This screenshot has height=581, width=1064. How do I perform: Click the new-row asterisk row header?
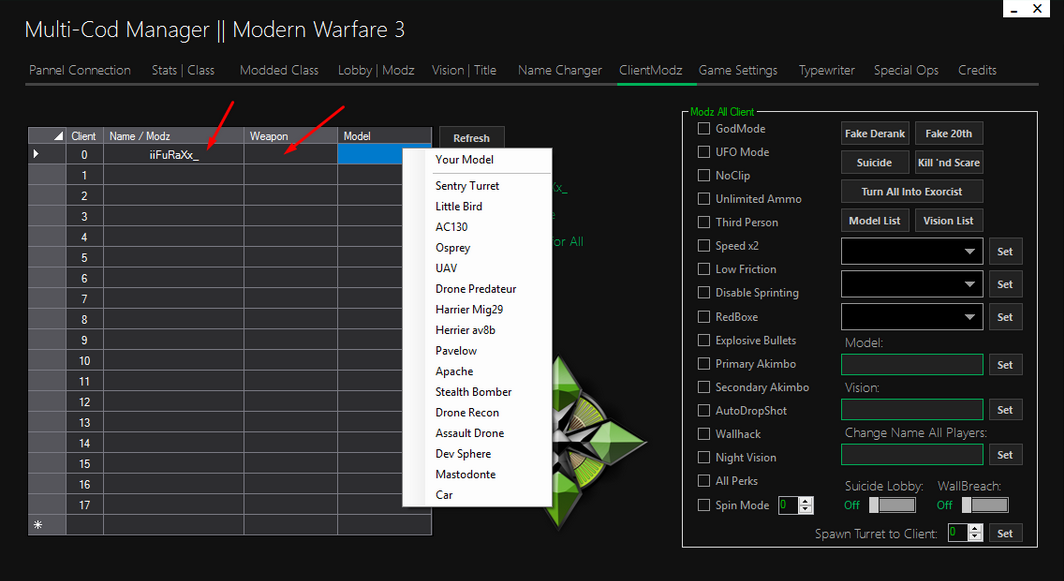38,525
